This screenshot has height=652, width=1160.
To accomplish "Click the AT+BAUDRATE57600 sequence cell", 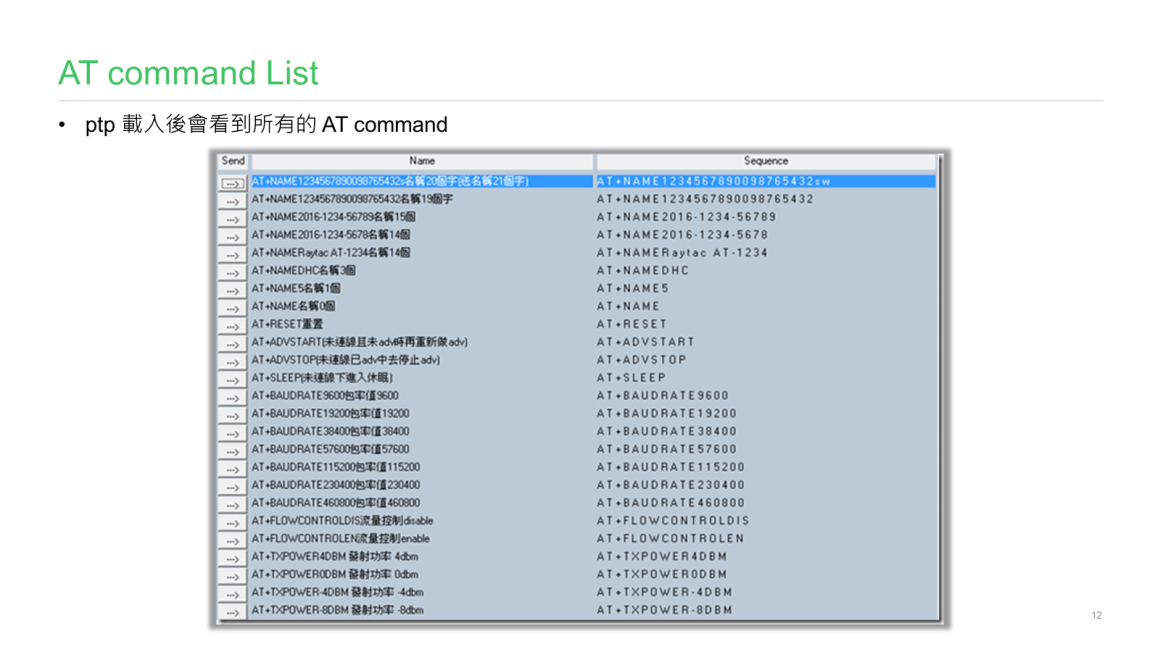I will (666, 450).
